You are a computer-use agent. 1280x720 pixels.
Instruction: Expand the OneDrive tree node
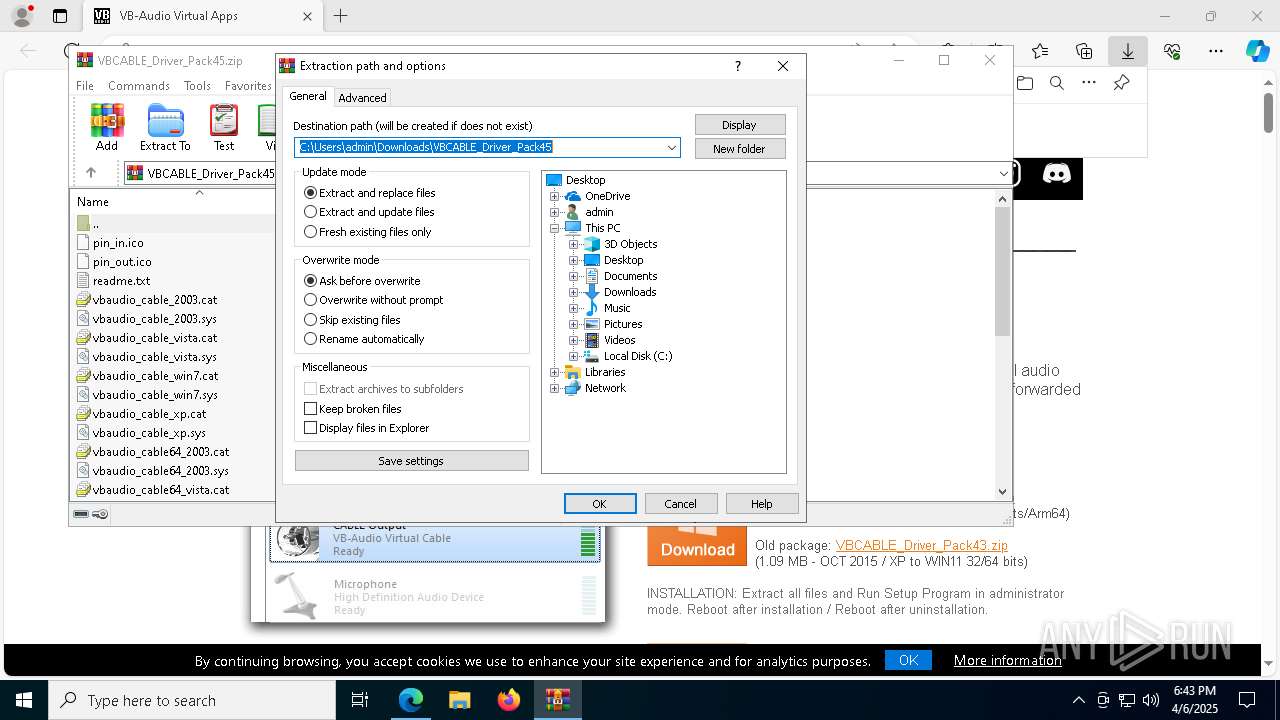pyautogui.click(x=555, y=196)
